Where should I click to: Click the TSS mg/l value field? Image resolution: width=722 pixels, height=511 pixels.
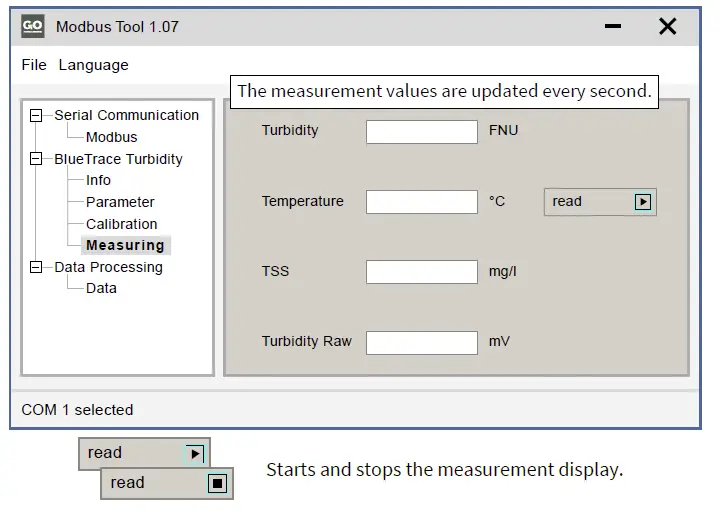click(x=422, y=272)
